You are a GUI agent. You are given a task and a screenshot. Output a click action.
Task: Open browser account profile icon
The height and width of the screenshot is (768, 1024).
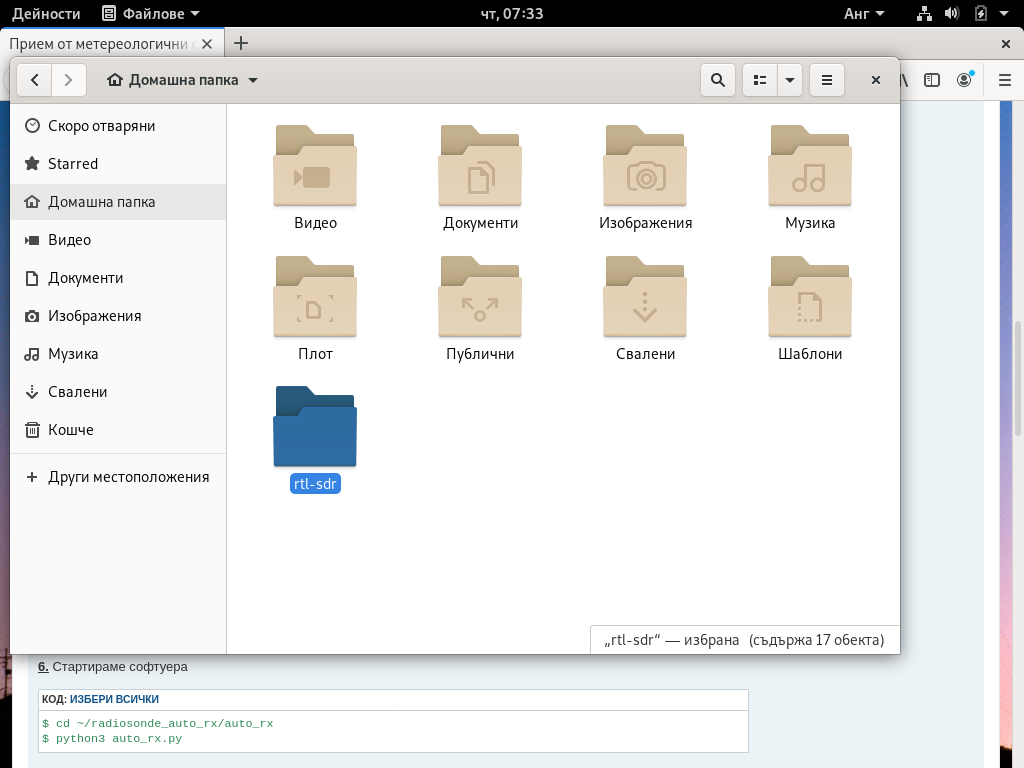tap(964, 80)
